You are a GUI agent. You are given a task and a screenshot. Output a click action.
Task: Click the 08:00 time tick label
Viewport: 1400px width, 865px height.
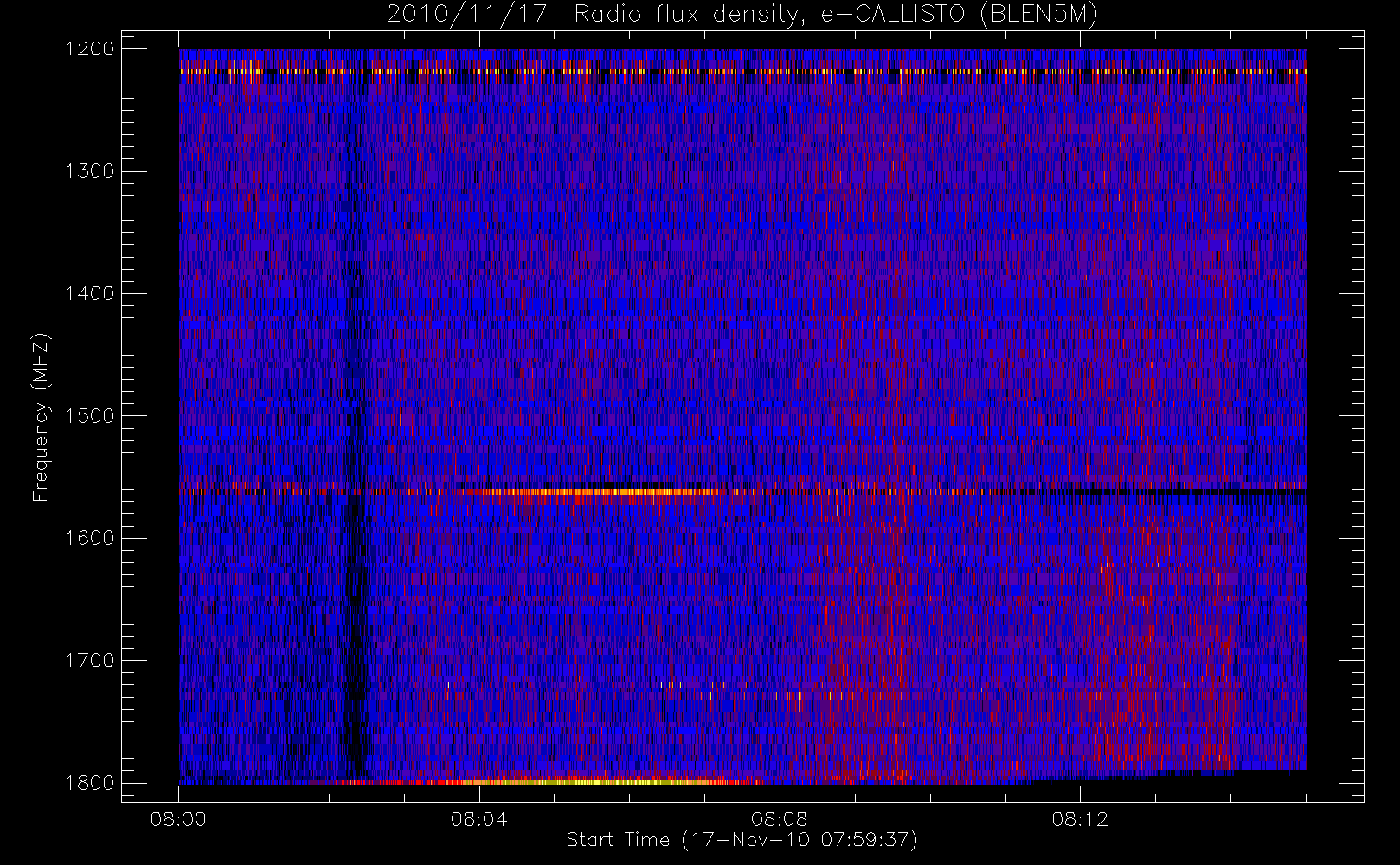178,819
